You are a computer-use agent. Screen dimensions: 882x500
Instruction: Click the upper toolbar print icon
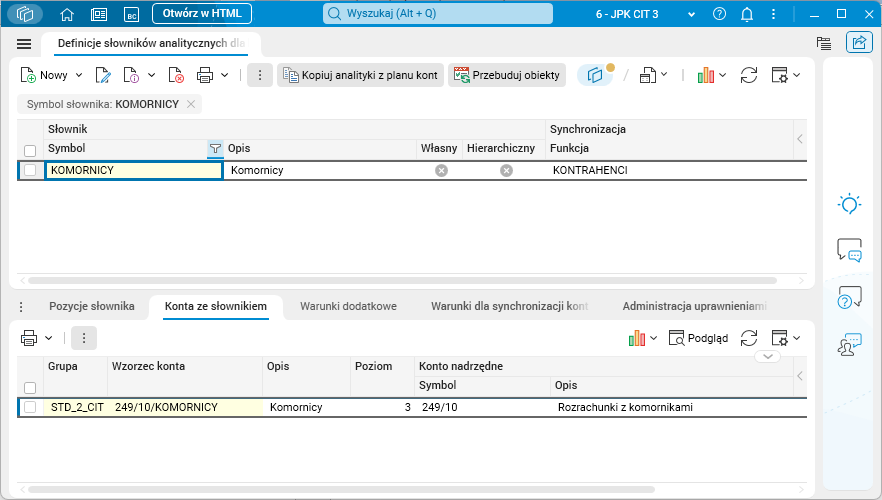tap(205, 75)
